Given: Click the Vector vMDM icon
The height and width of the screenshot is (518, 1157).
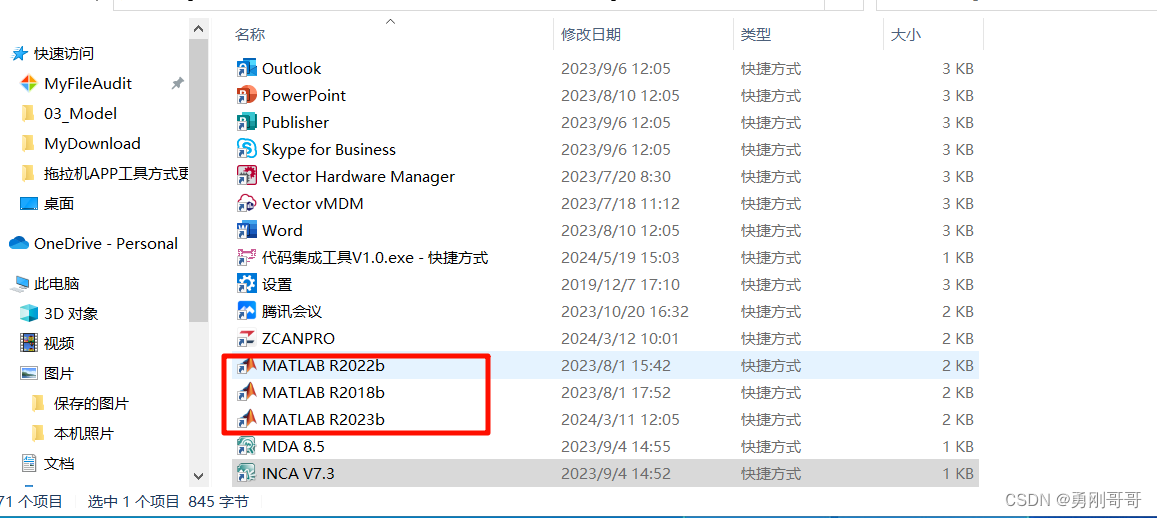Looking at the screenshot, I should (x=246, y=204).
